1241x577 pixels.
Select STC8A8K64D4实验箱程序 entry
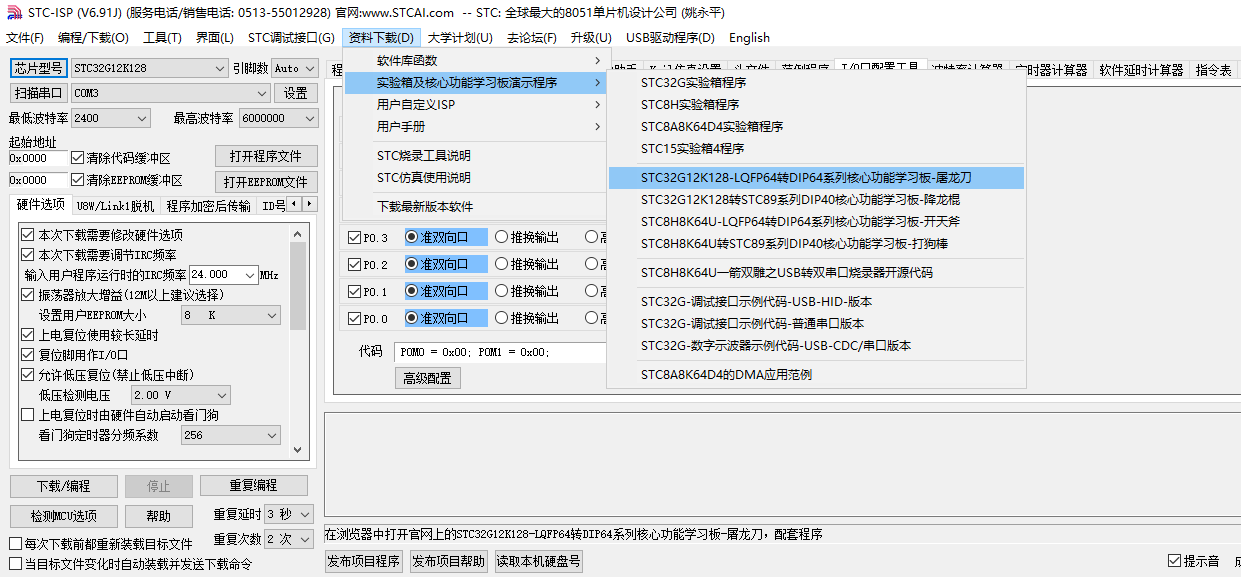point(816,127)
